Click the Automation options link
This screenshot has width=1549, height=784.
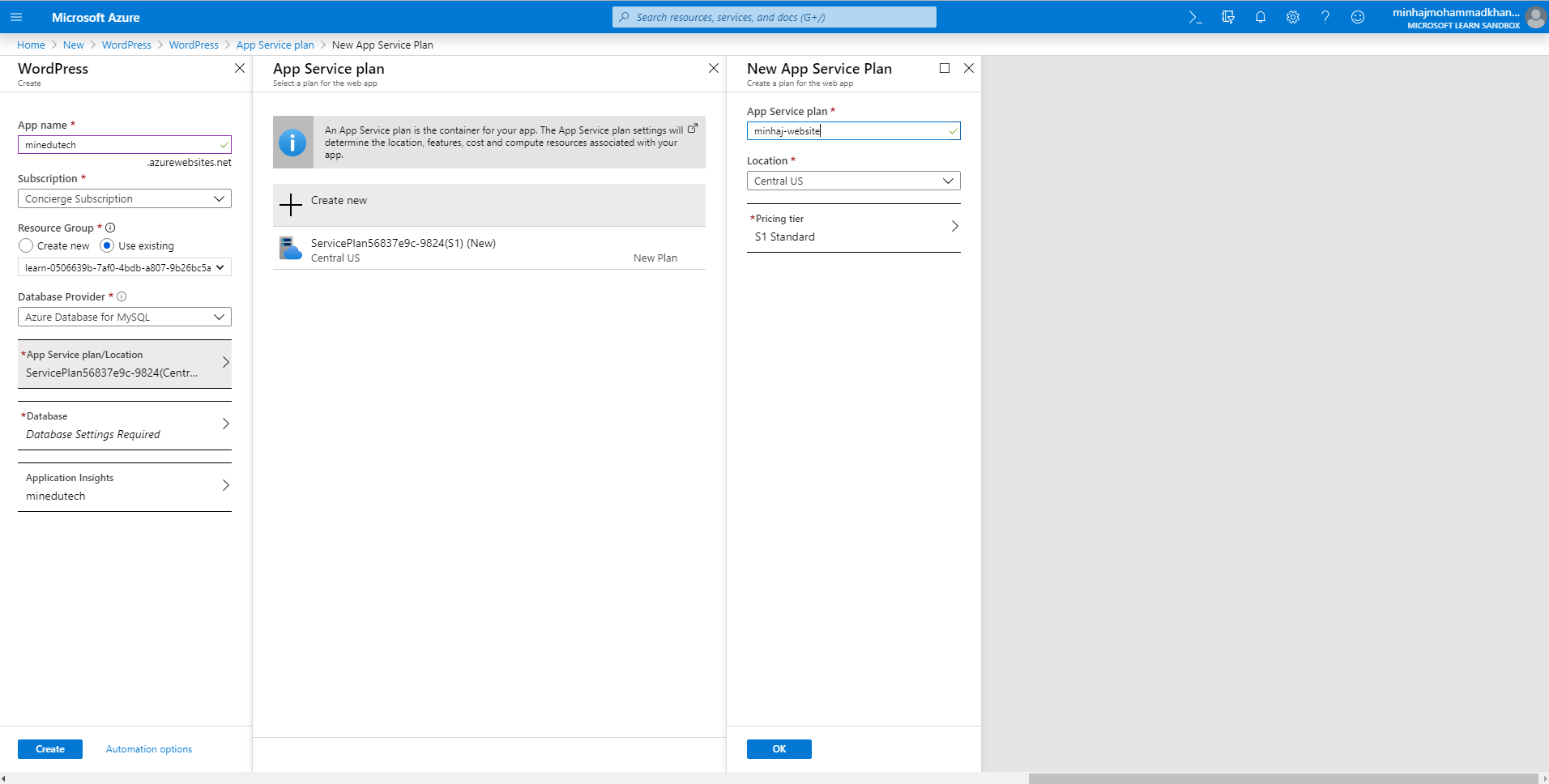[149, 749]
